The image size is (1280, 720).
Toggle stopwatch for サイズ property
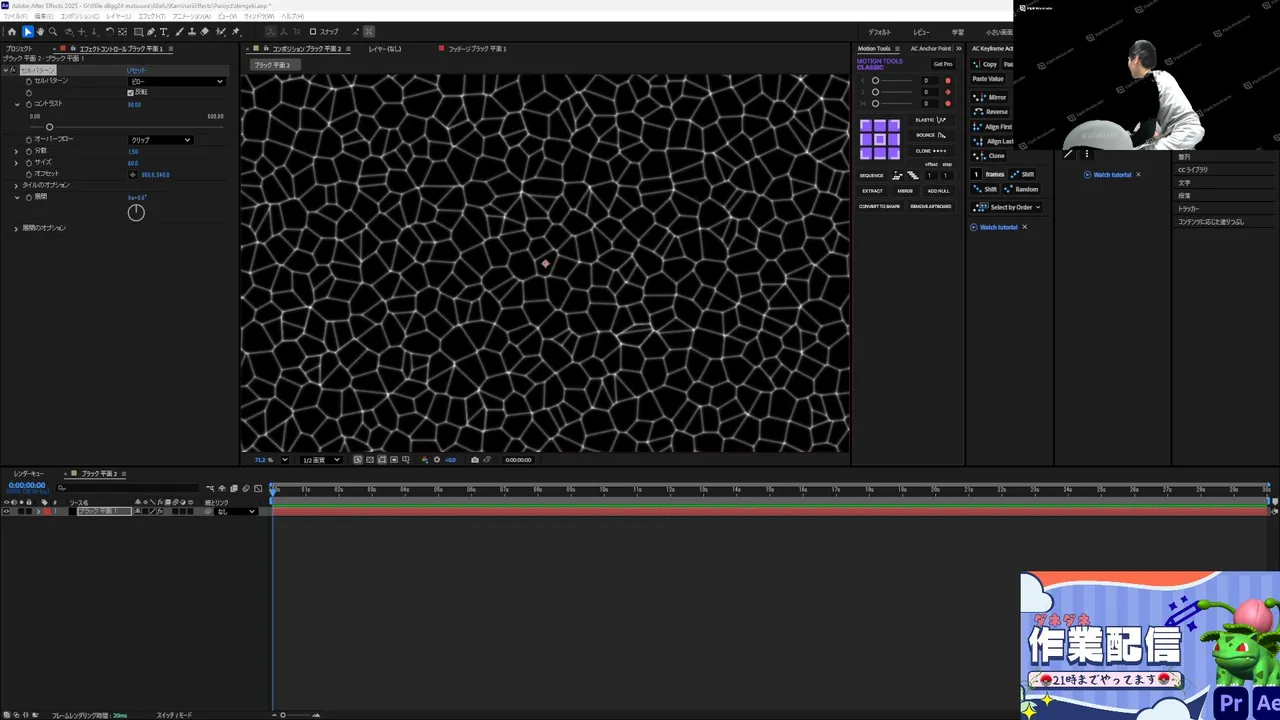[29, 162]
